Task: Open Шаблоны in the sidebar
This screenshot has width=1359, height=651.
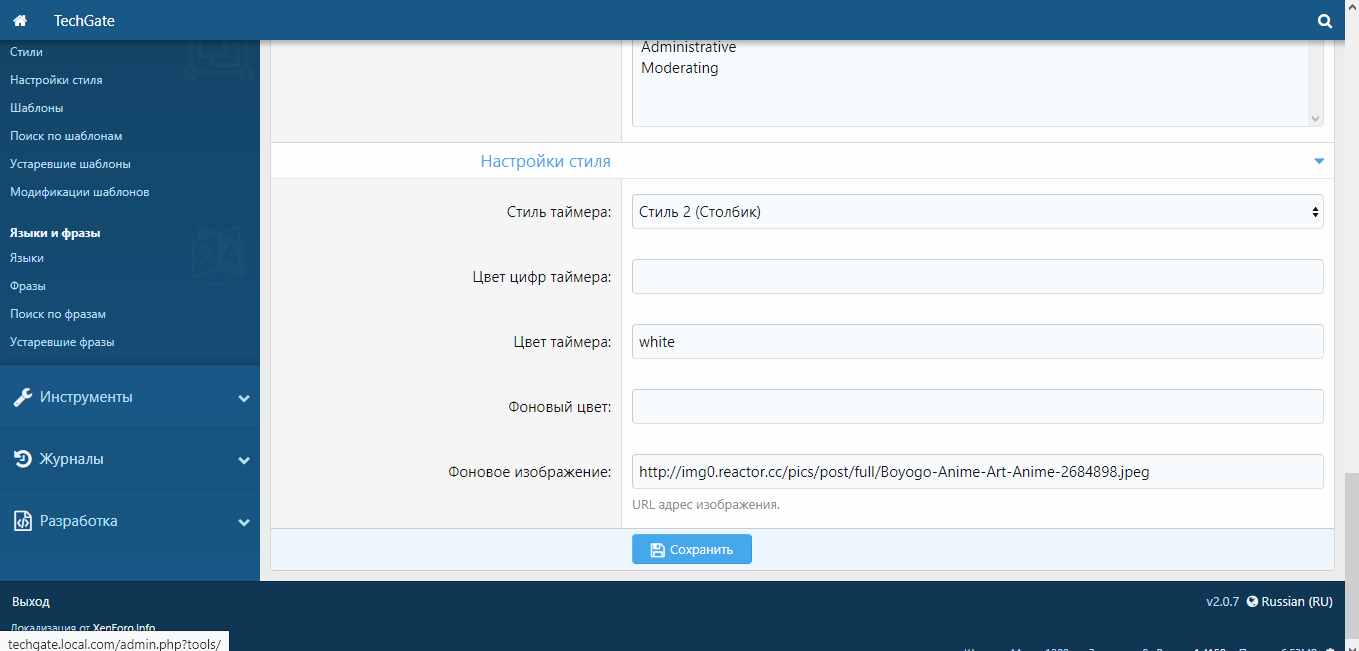Action: pos(37,107)
